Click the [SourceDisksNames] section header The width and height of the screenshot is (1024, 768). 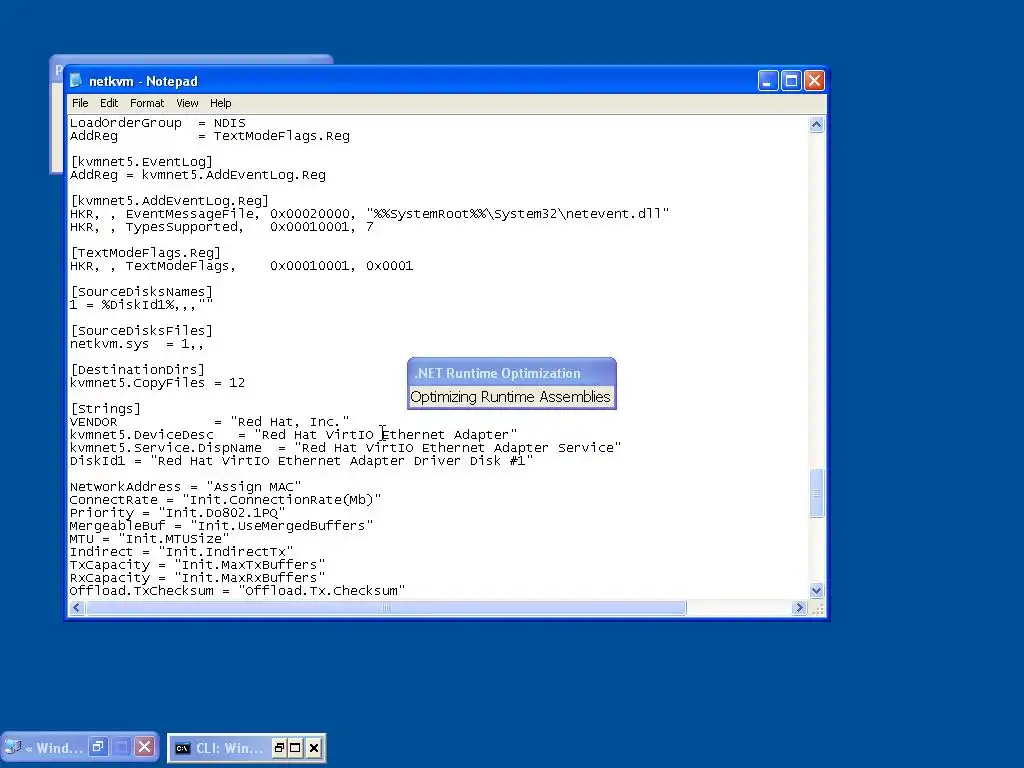click(141, 292)
